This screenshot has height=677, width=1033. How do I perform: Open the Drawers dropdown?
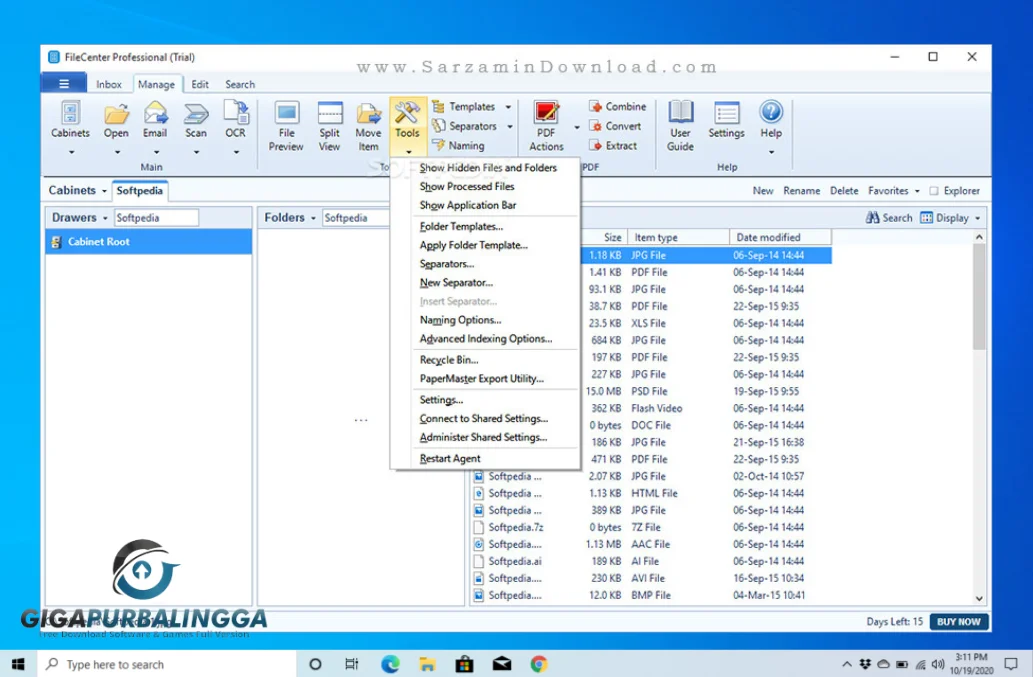coord(80,217)
